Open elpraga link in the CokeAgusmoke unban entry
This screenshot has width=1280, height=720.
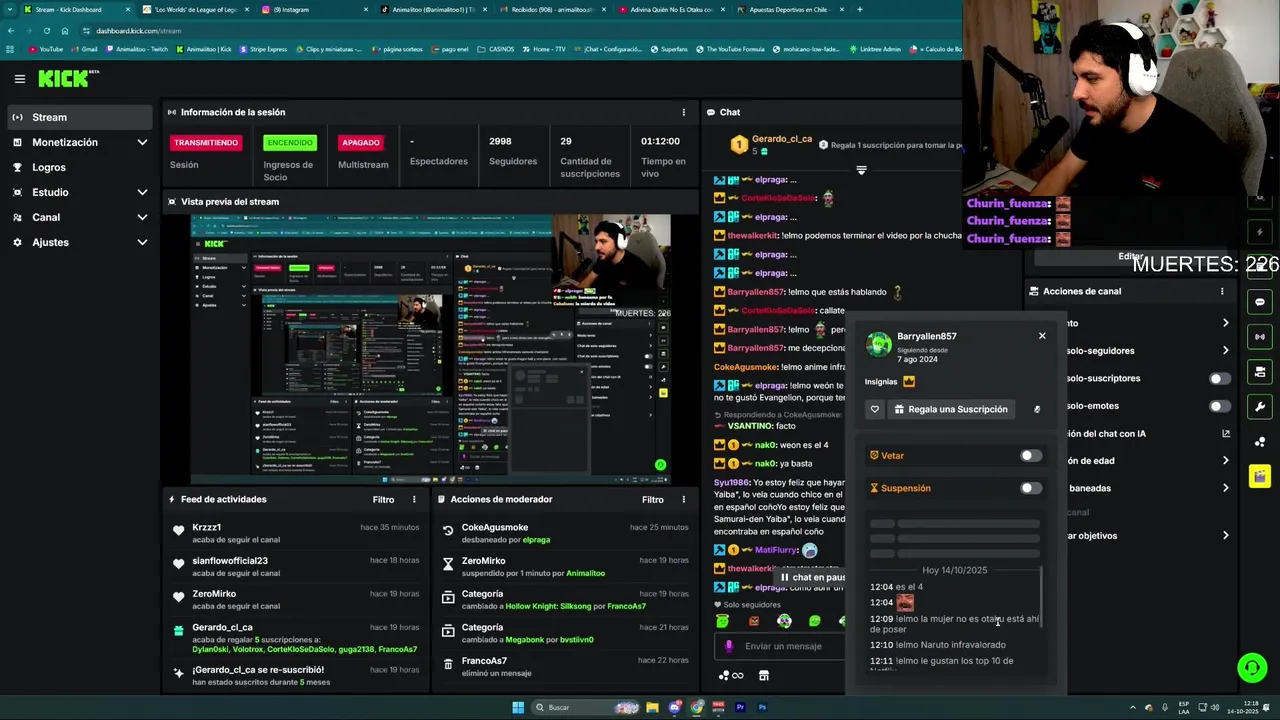pyautogui.click(x=536, y=540)
